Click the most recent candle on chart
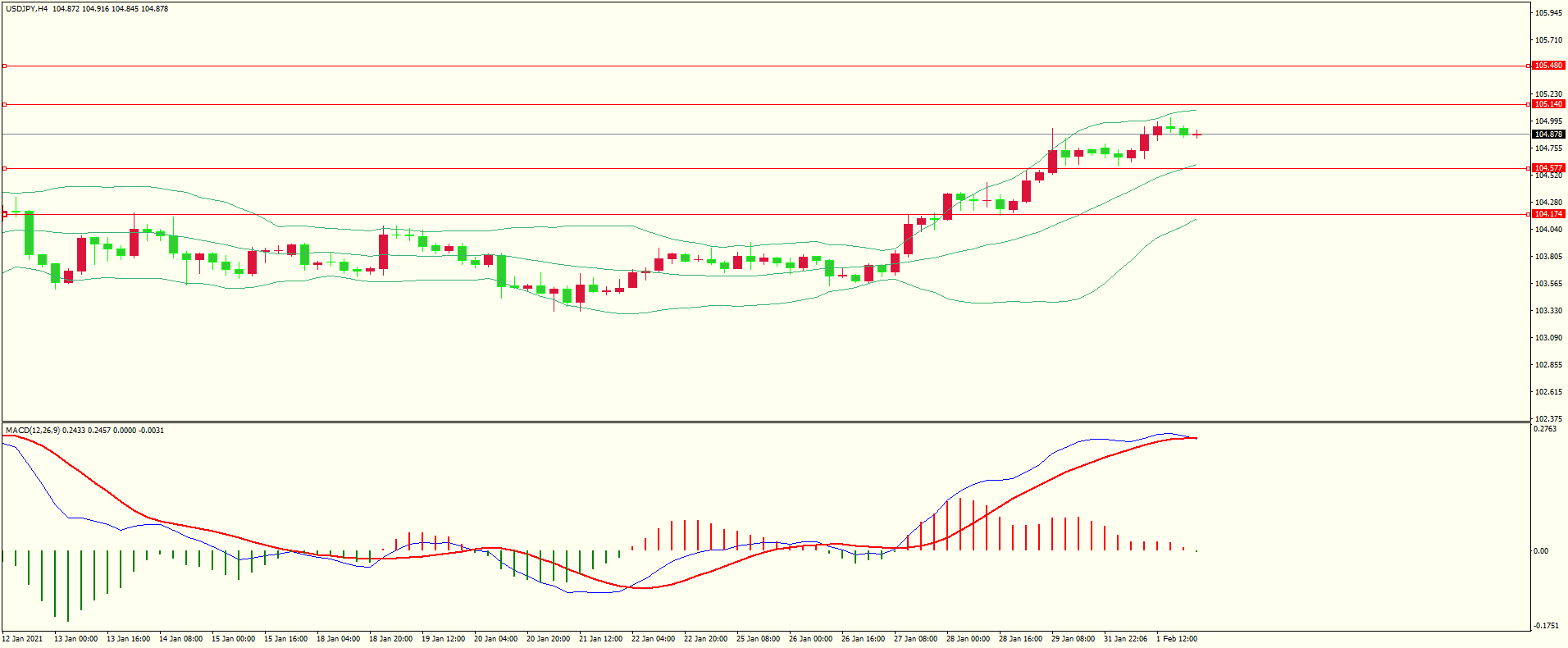The image size is (1568, 648). pyautogui.click(x=1197, y=135)
